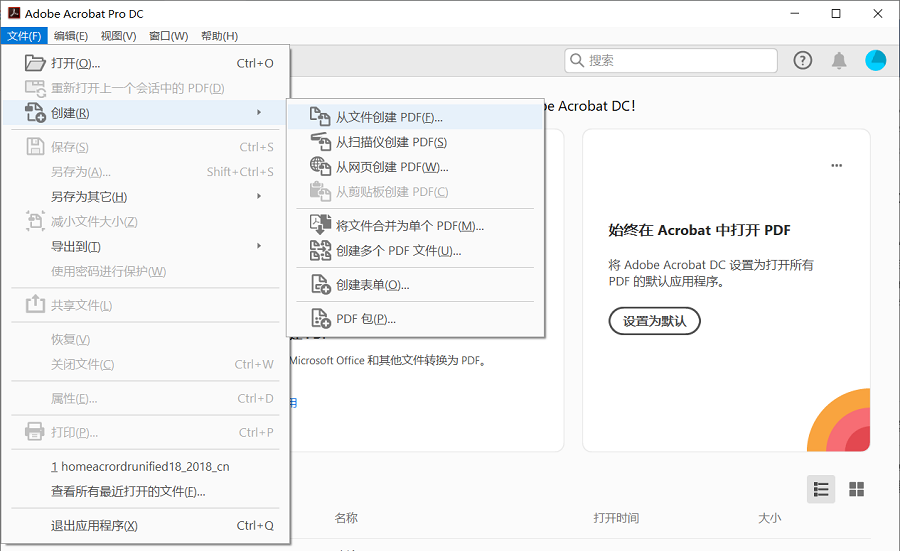Open the help question mark icon
Viewport: 900px width, 551px height.
(x=802, y=60)
